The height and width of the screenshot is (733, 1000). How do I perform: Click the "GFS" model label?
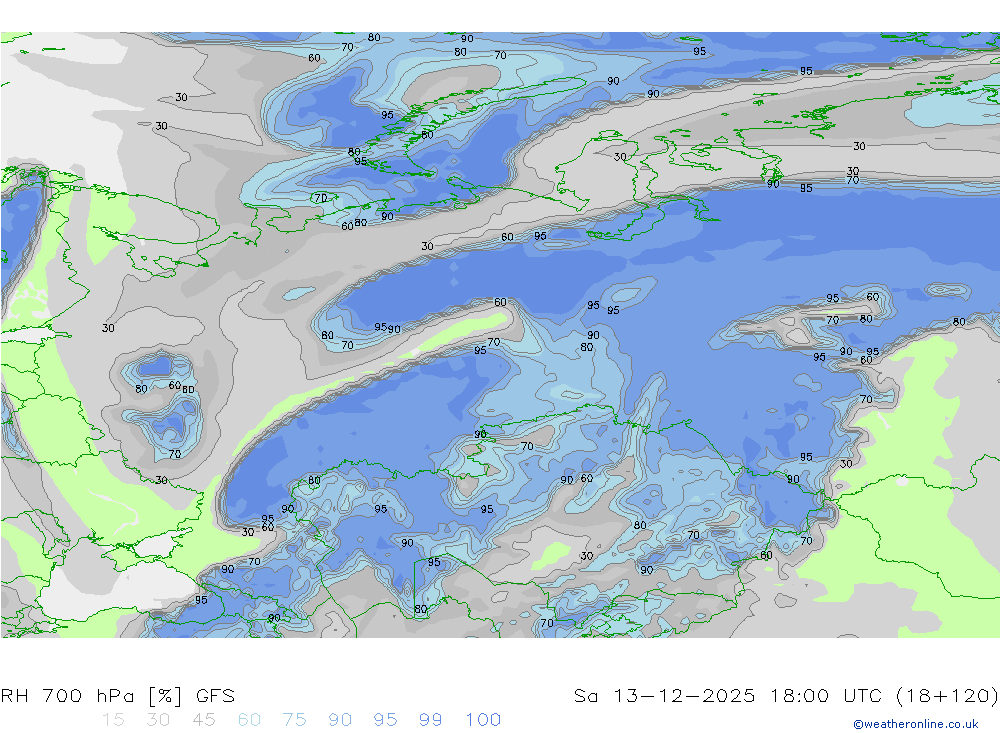(x=216, y=695)
